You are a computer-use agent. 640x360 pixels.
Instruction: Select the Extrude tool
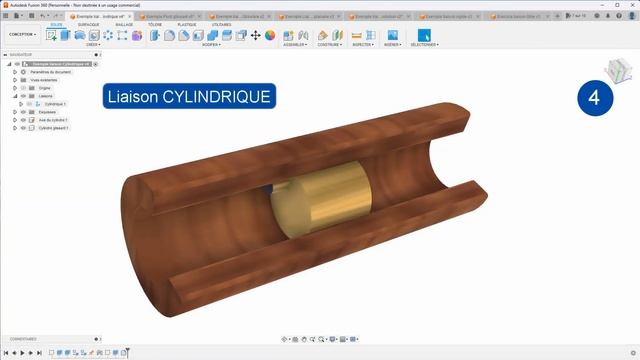(65, 35)
